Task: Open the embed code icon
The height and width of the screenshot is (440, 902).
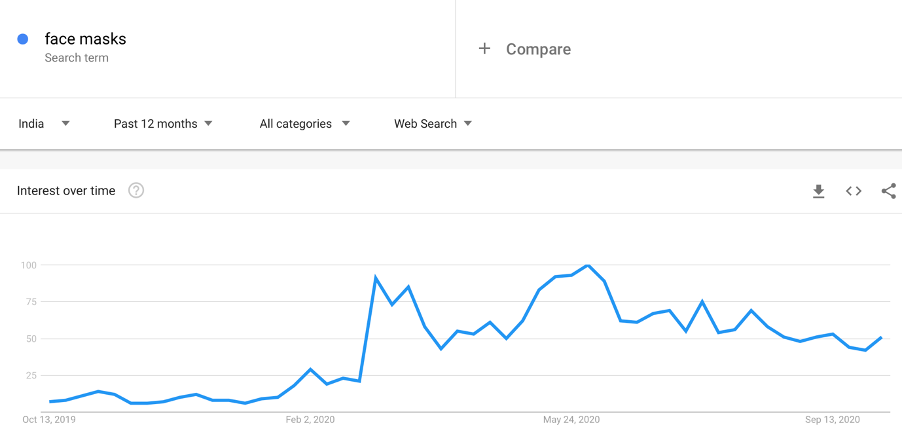Action: click(854, 191)
